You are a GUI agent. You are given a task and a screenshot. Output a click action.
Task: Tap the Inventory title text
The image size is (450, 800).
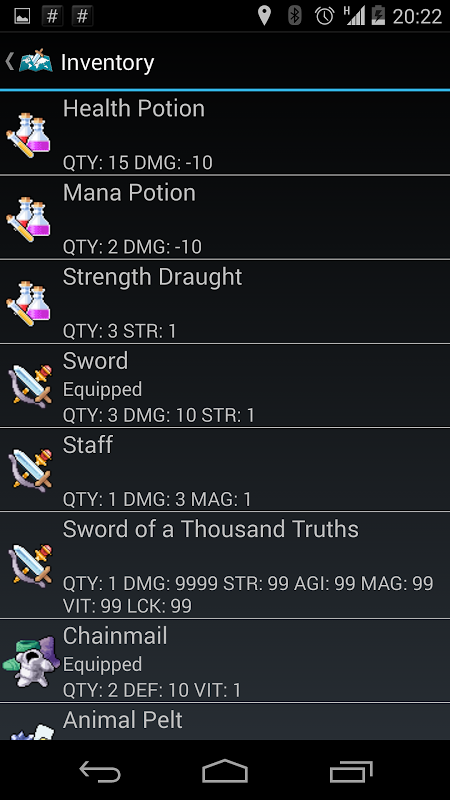coord(107,63)
